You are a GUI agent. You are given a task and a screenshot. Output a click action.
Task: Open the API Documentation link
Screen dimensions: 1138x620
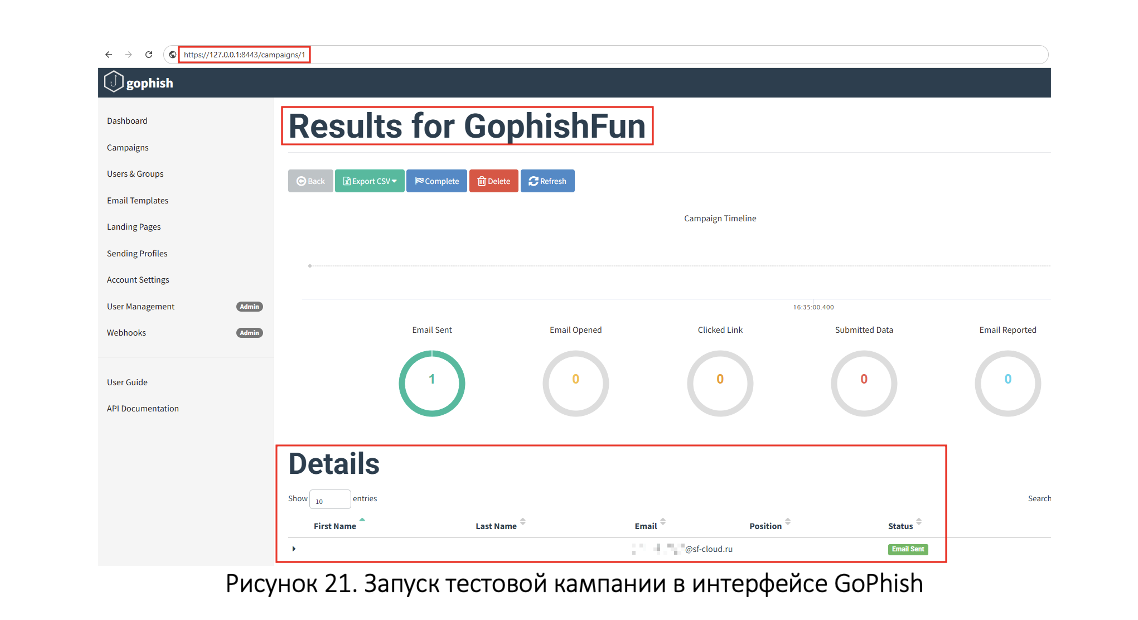pyautogui.click(x=142, y=409)
